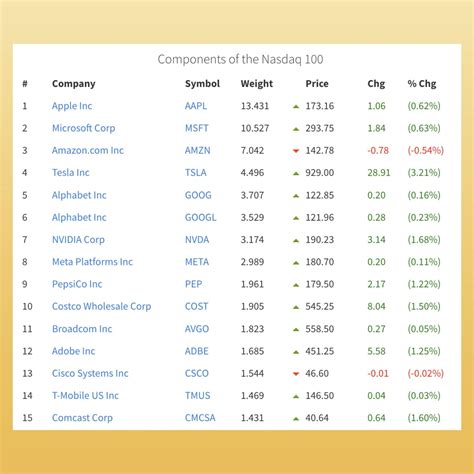Click the green up arrow beside Apple's price

click(296, 107)
